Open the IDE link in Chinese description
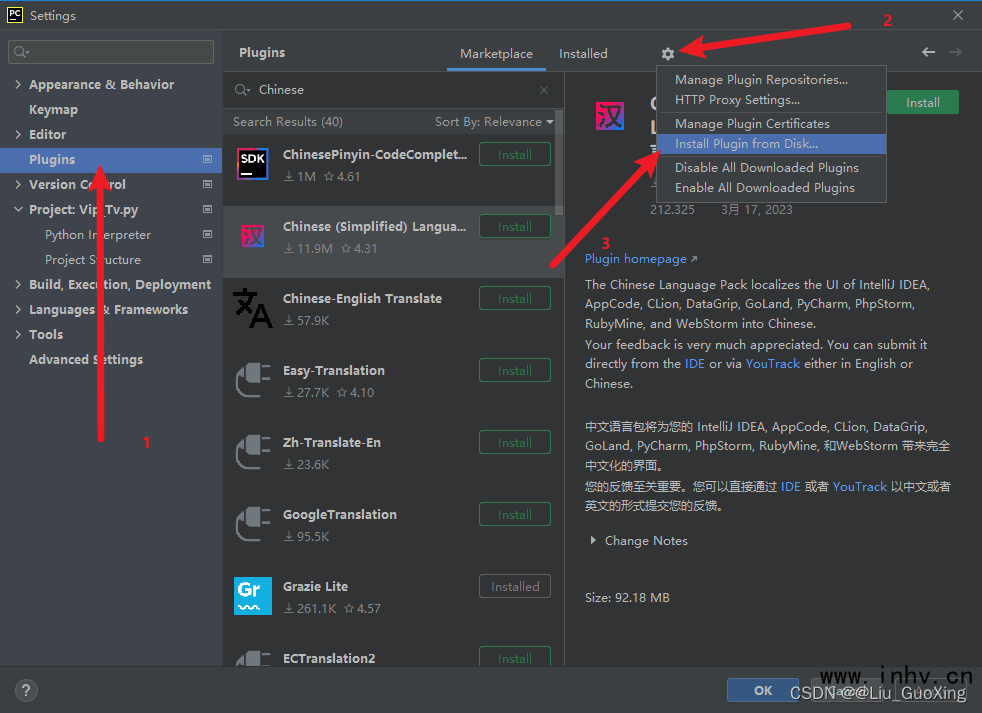Screen dimensions: 982x713 [x=790, y=487]
